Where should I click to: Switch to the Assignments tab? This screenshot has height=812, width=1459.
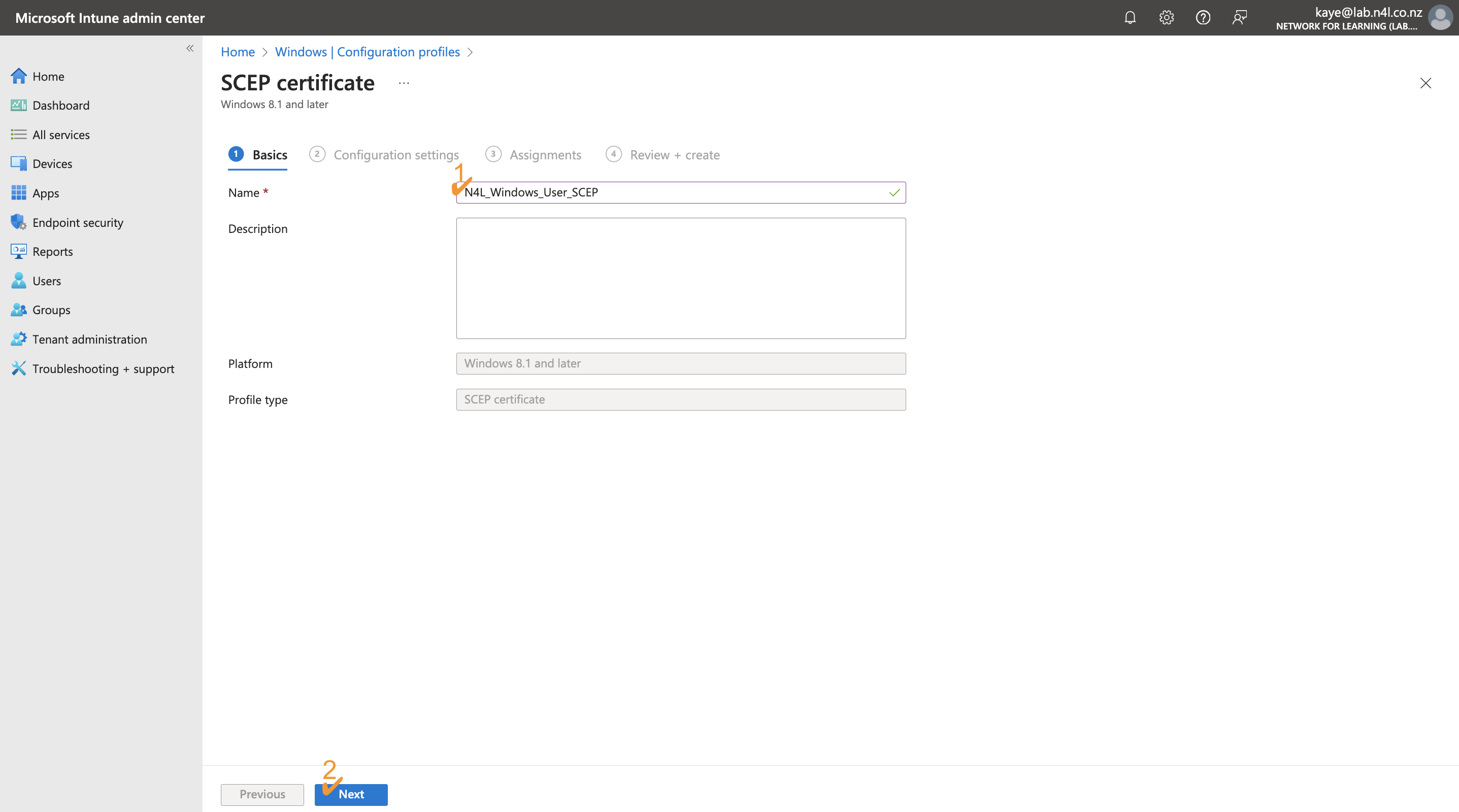(545, 155)
